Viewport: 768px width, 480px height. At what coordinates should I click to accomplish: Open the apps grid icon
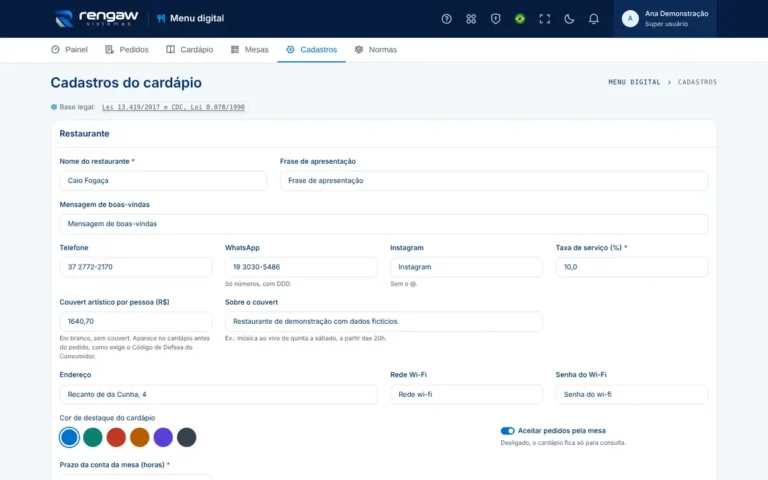tap(471, 19)
